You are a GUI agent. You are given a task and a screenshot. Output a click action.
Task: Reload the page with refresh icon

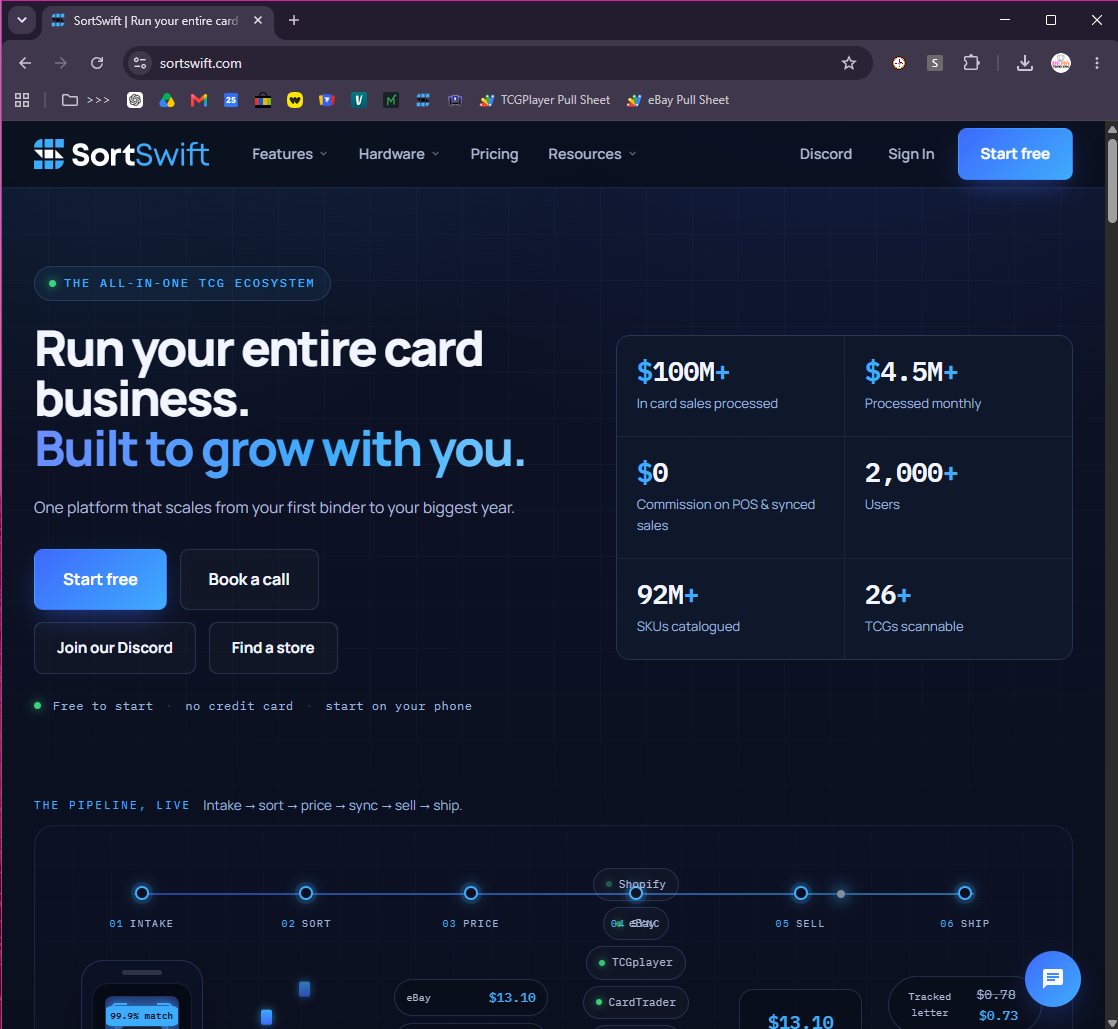point(97,63)
